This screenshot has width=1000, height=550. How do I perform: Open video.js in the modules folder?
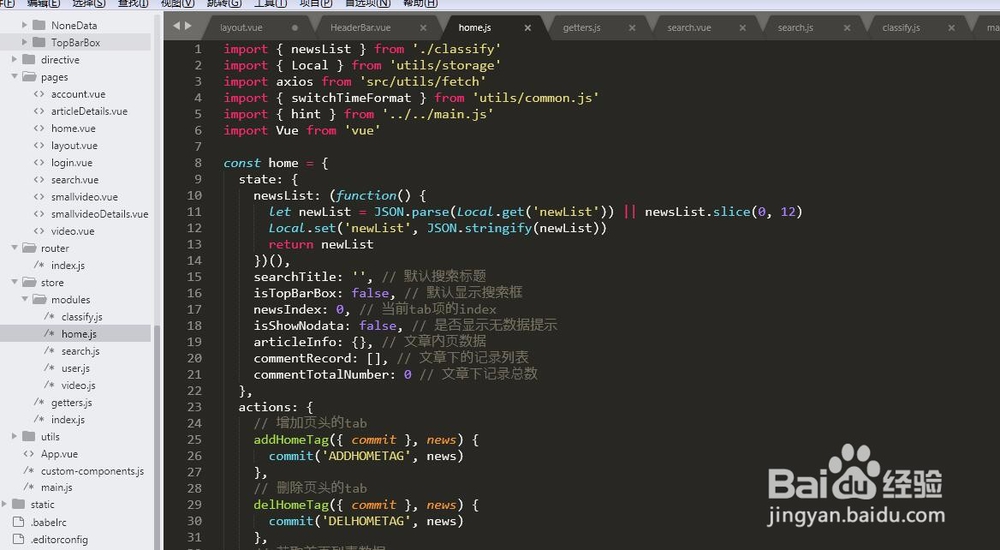click(78, 385)
